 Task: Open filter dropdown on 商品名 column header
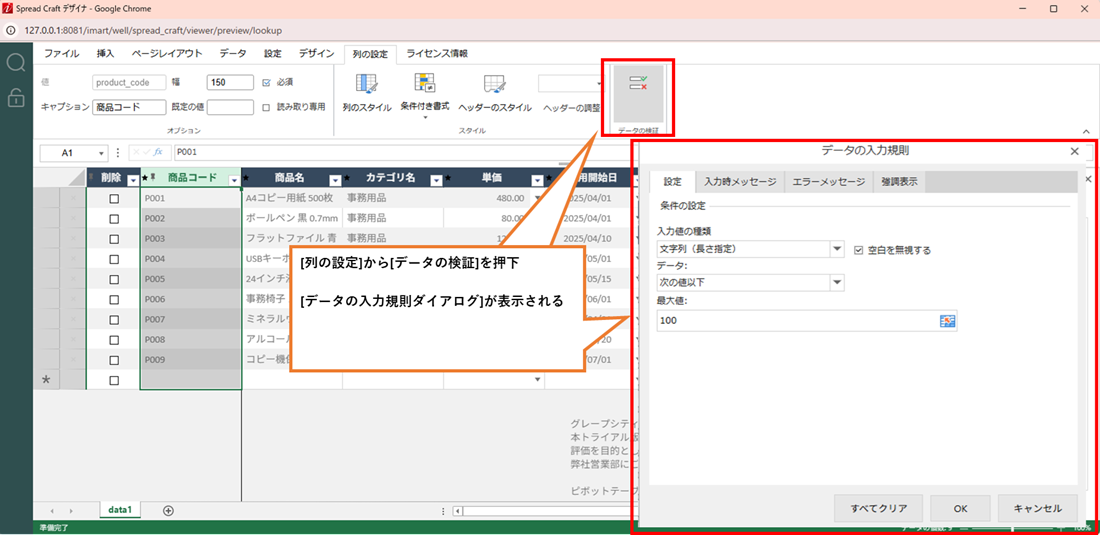coord(335,180)
